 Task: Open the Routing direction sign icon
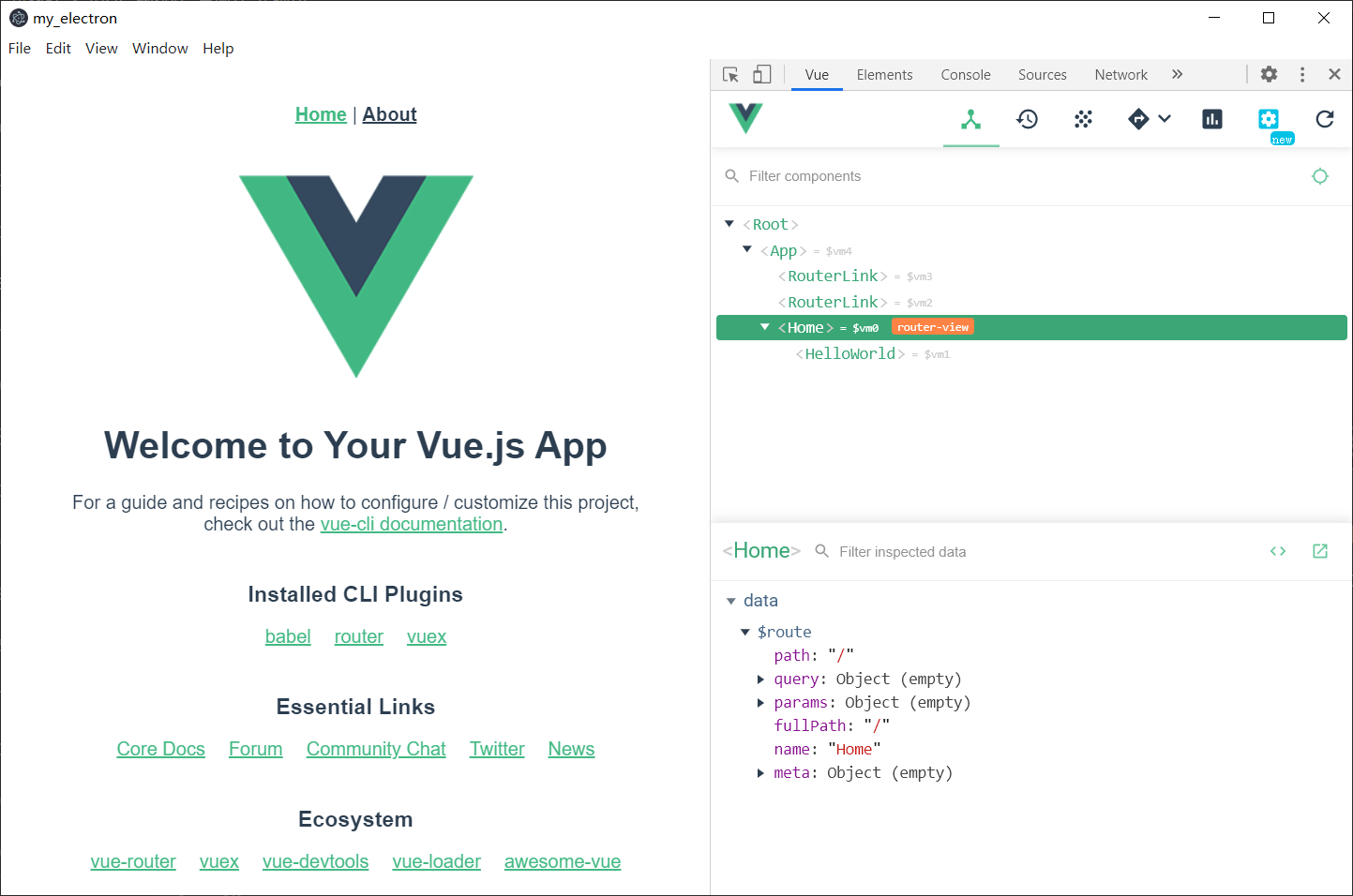1138,119
